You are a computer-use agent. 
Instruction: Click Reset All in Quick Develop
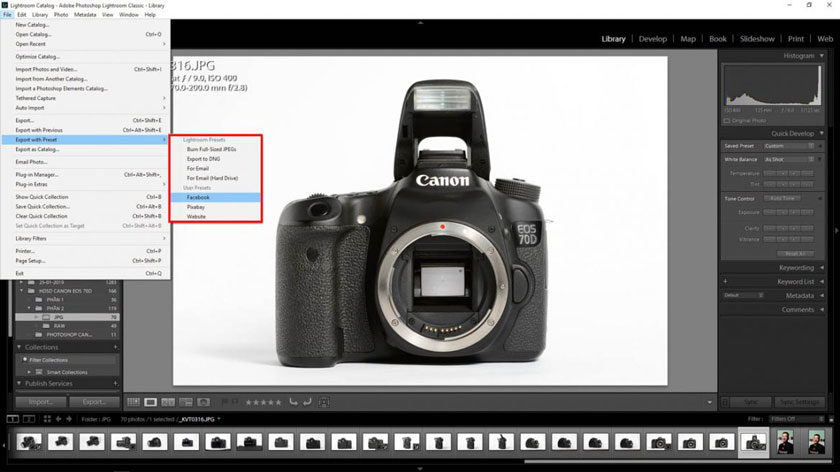[x=795, y=253]
